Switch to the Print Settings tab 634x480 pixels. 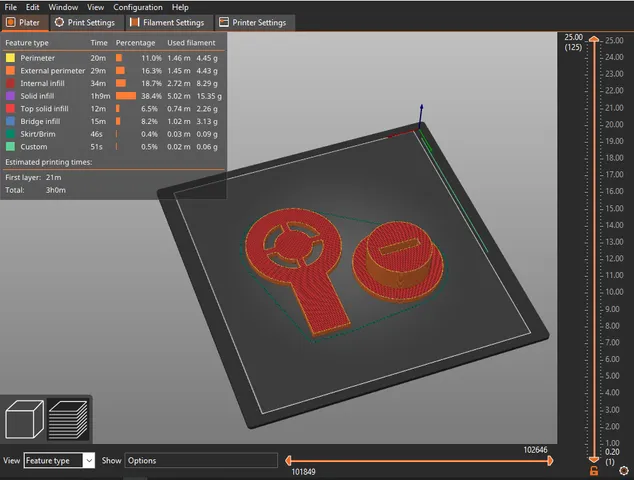85,23
